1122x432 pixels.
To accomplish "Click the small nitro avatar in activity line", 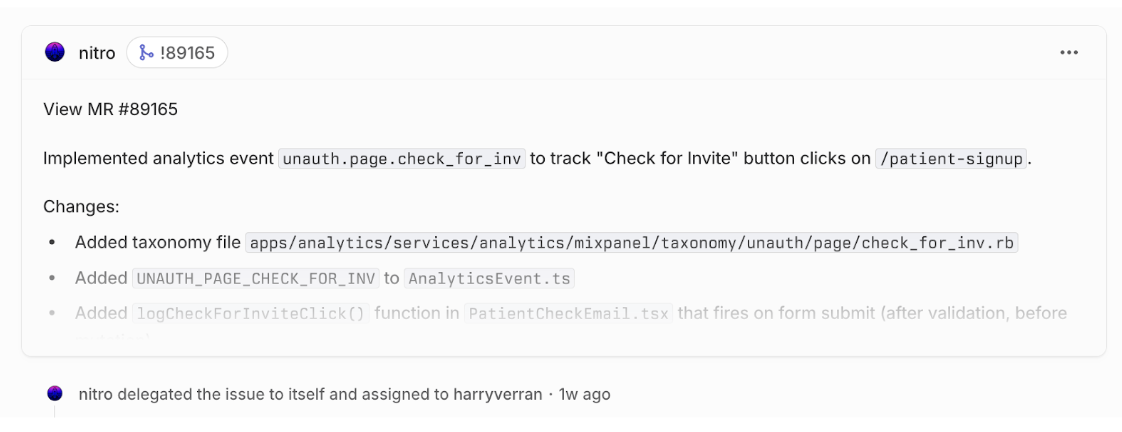I will click(x=55, y=394).
